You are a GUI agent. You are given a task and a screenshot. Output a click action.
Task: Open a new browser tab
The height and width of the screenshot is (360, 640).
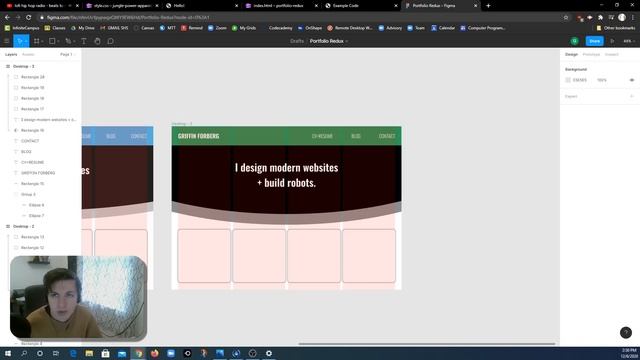pyautogui.click(x=488, y=6)
